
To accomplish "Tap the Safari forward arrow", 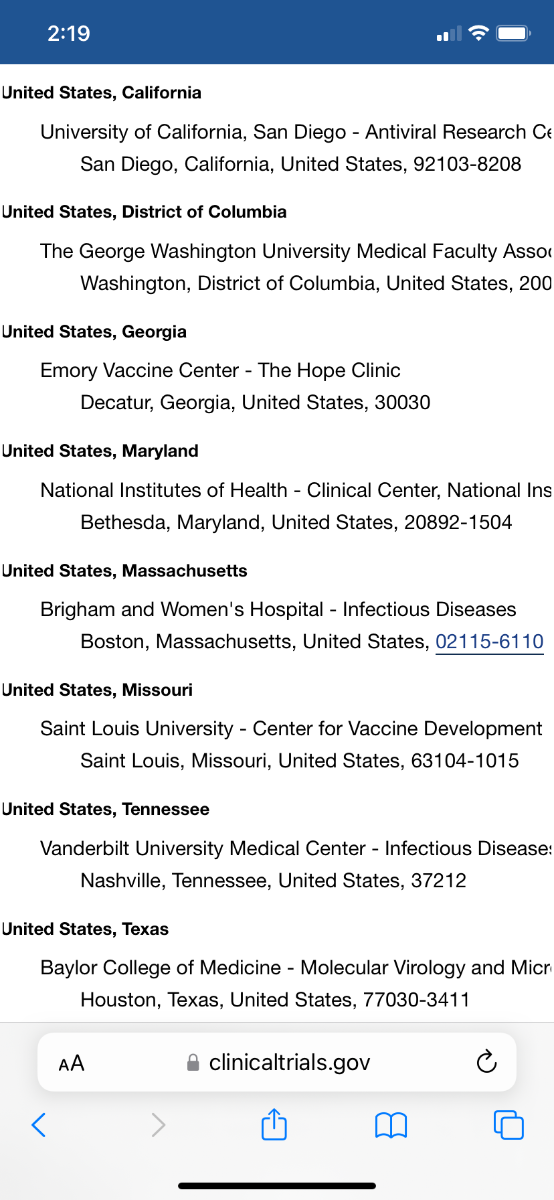I will click(x=158, y=1125).
